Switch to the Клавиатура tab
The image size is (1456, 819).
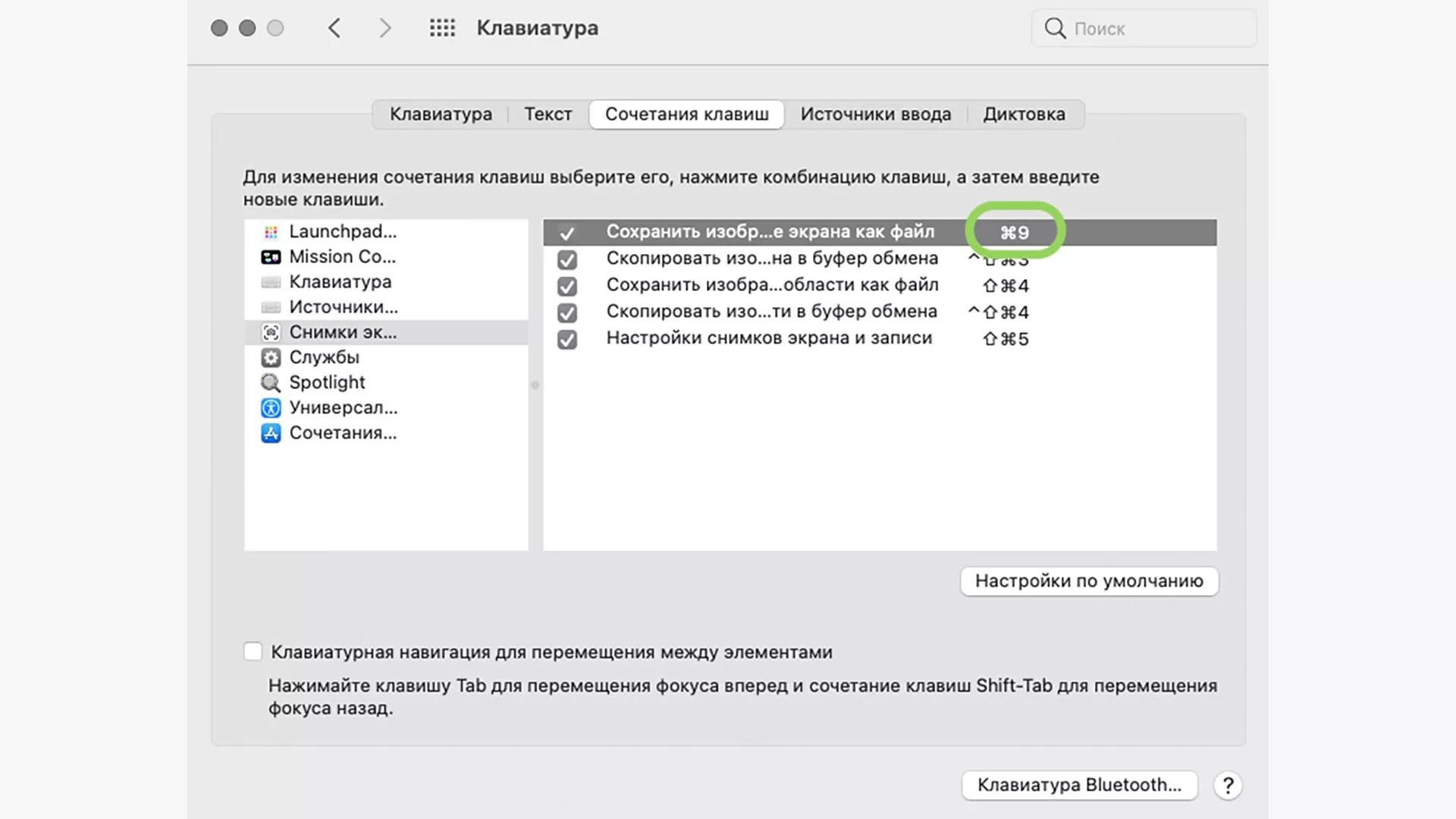click(441, 115)
